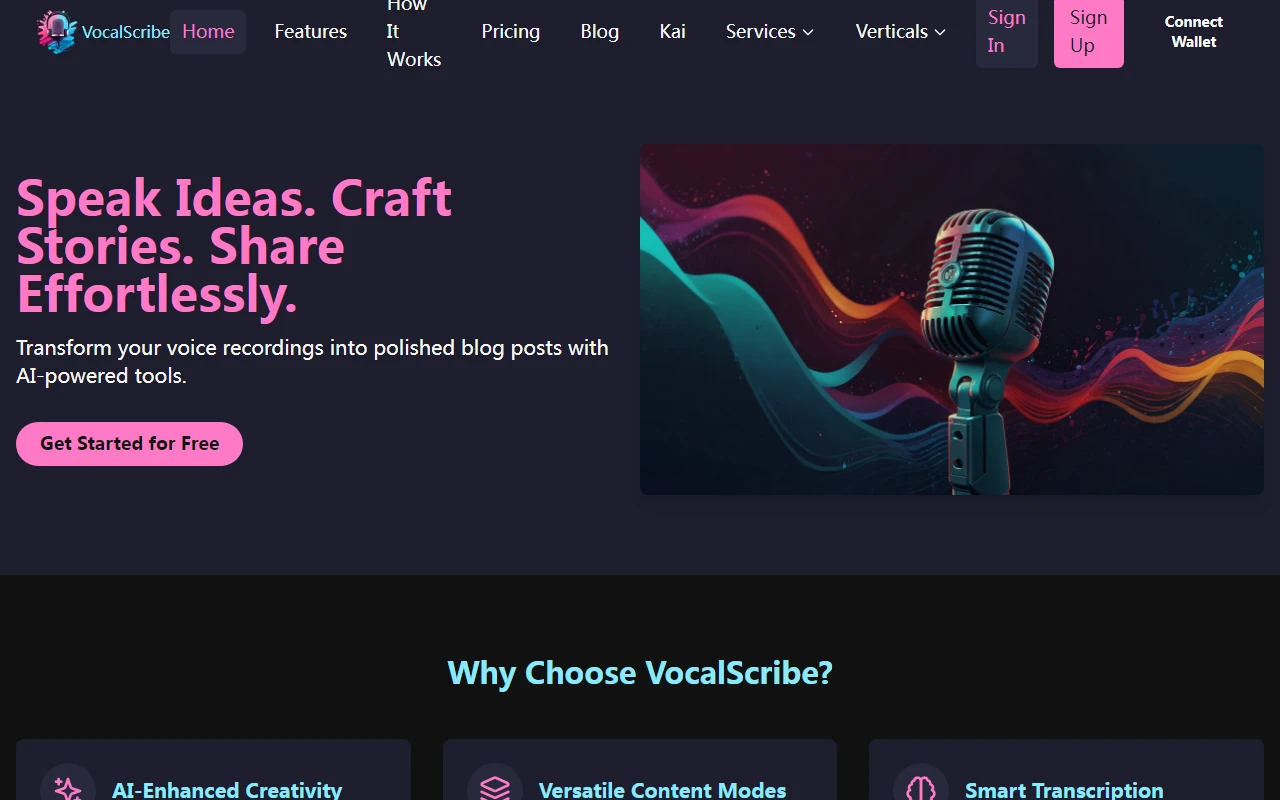Click the chevron arrow beside Services
Image resolution: width=1280 pixels, height=800 pixels.
coord(808,32)
